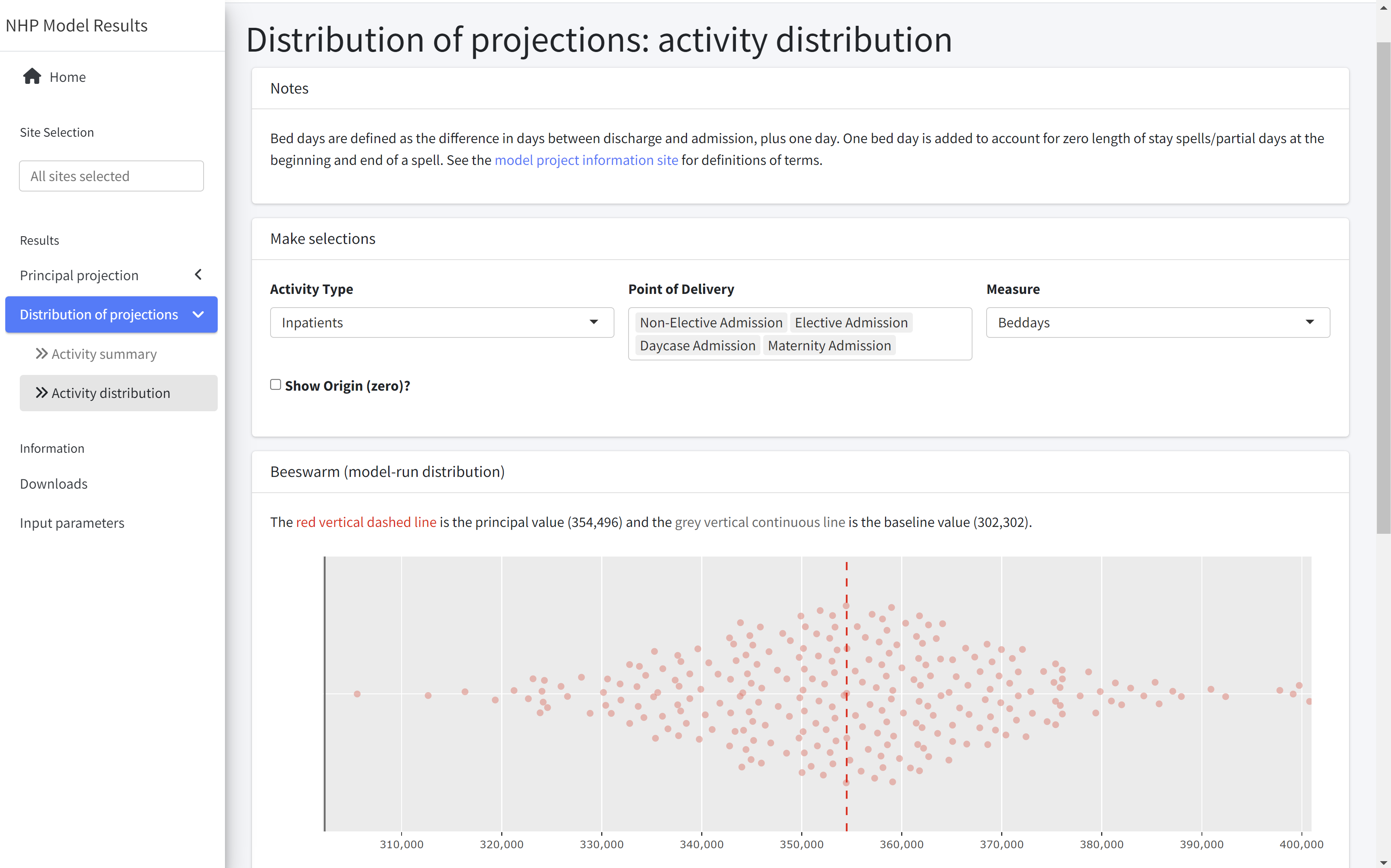This screenshot has width=1391, height=868.
Task: Navigate to Downloads in the sidebar
Action: click(53, 483)
